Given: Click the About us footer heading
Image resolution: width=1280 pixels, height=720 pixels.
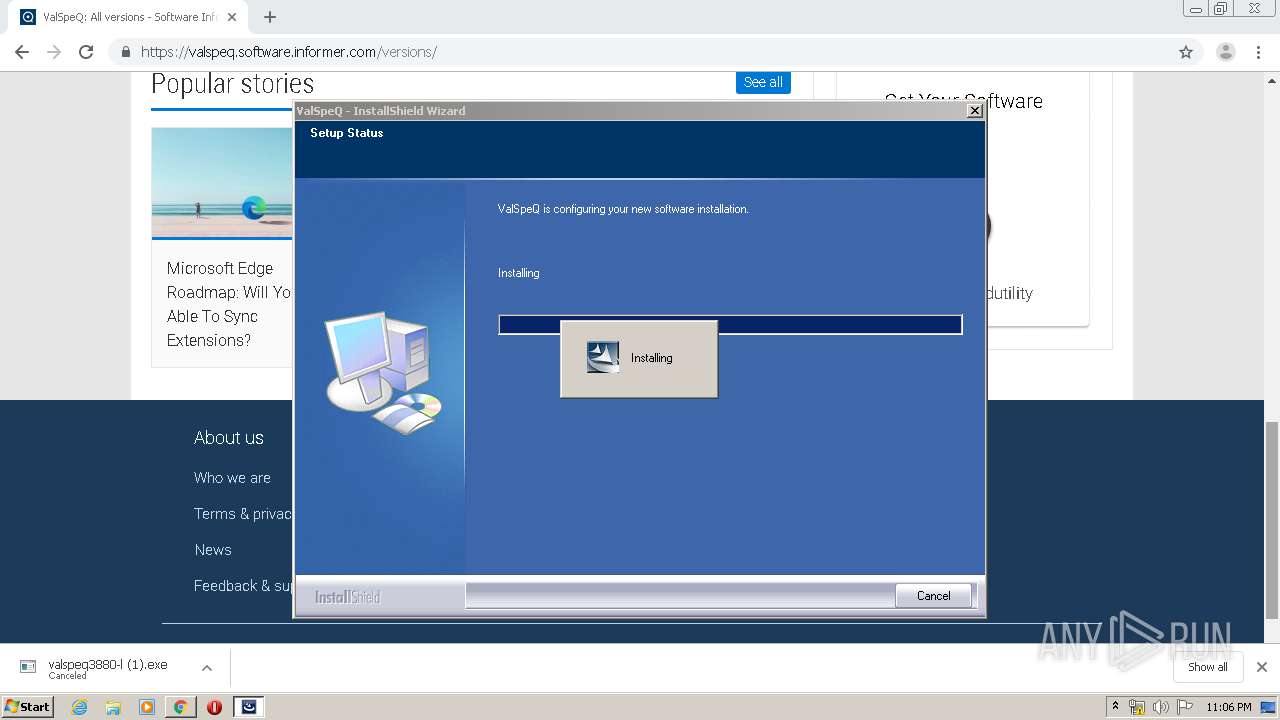Looking at the screenshot, I should [x=229, y=438].
